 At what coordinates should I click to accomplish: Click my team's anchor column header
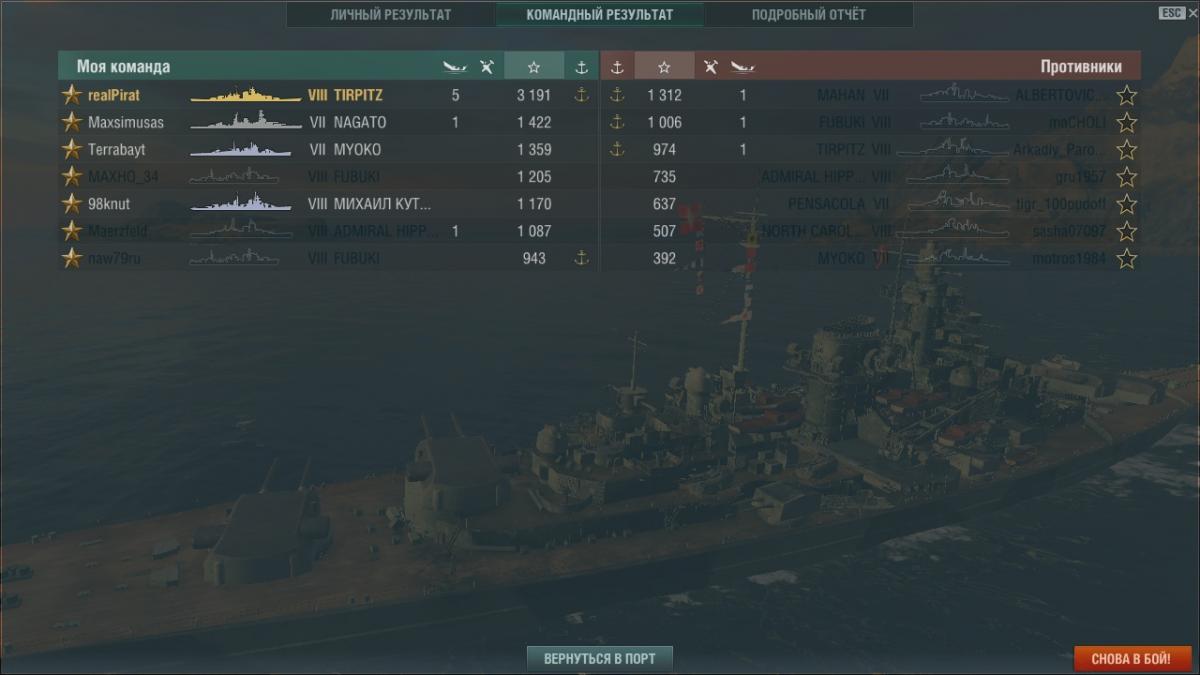click(x=581, y=67)
